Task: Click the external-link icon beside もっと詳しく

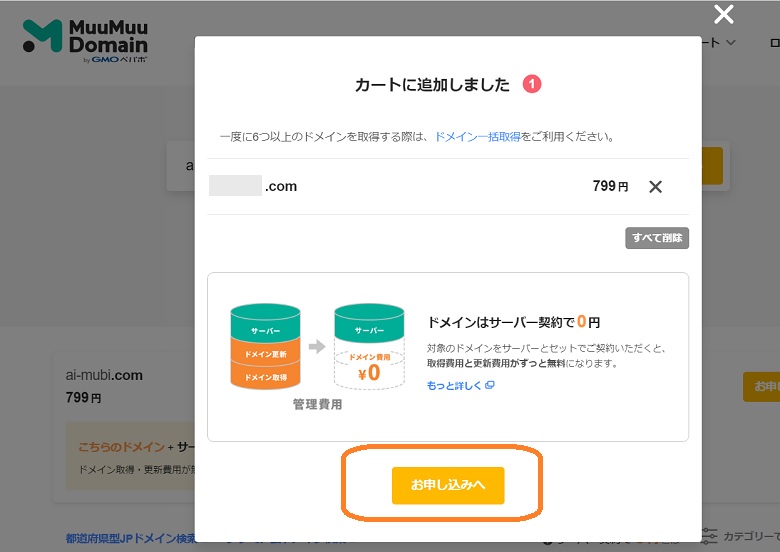Action: pos(489,385)
